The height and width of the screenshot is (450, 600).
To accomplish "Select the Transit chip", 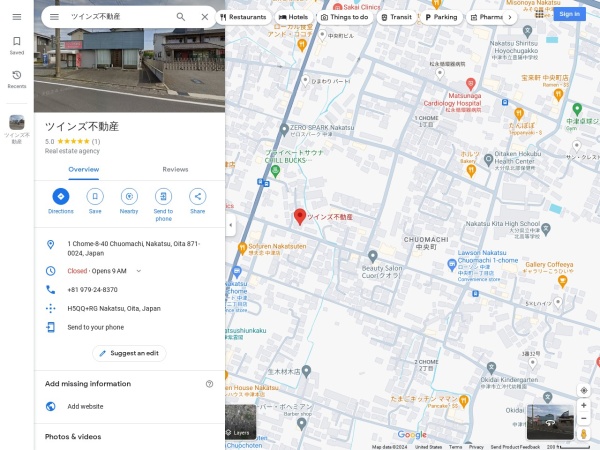I will coord(396,17).
